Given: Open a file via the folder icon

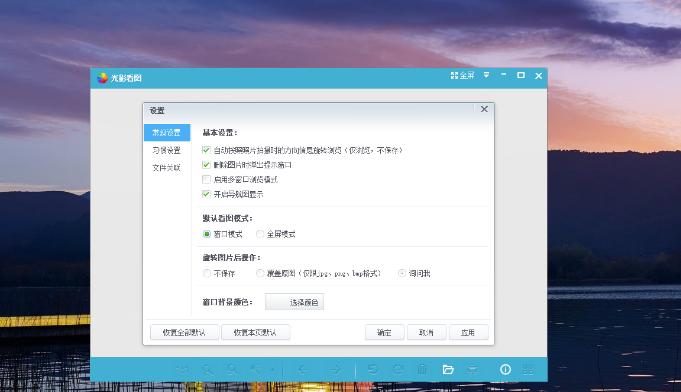Looking at the screenshot, I should (448, 370).
